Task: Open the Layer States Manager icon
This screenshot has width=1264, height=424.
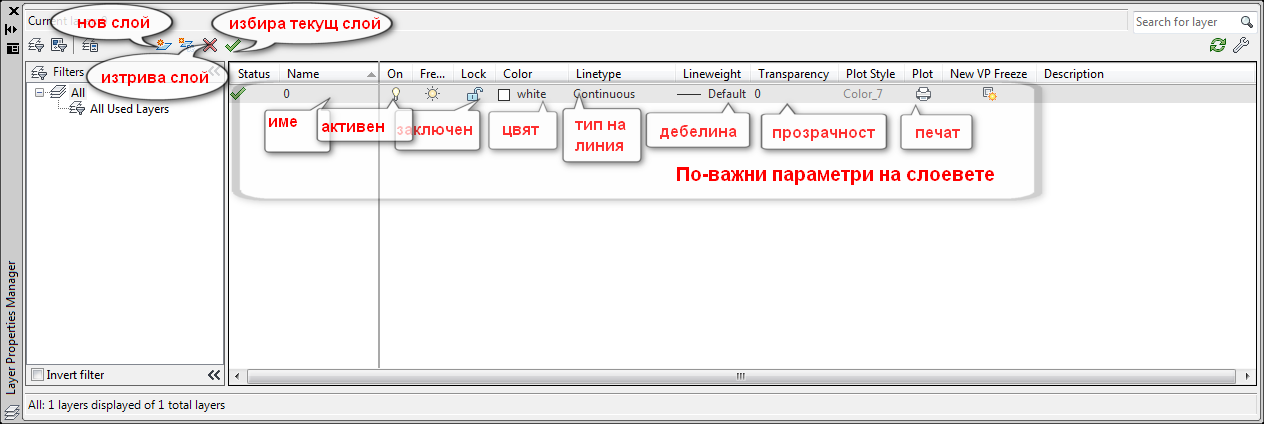Action: pos(90,45)
